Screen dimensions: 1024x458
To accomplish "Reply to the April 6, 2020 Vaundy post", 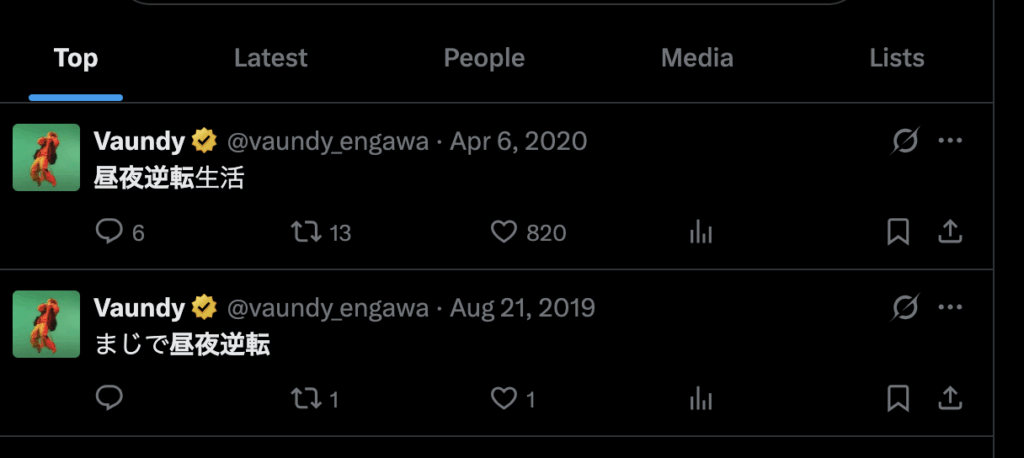I will [x=108, y=233].
